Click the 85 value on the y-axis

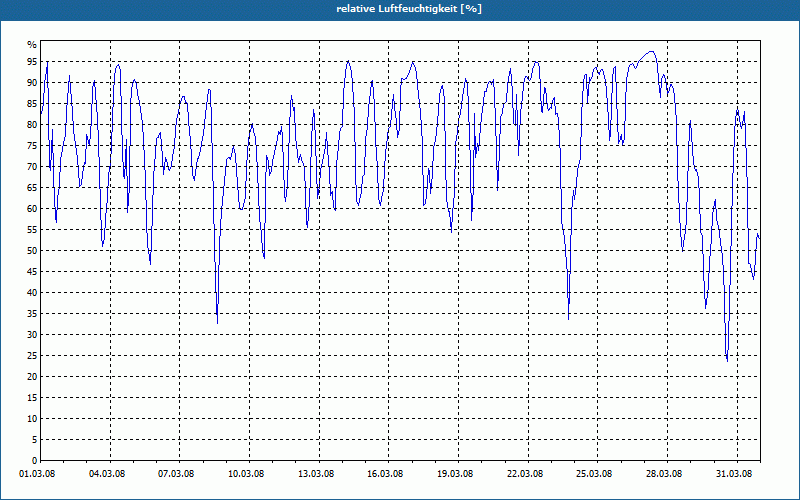(x=32, y=104)
